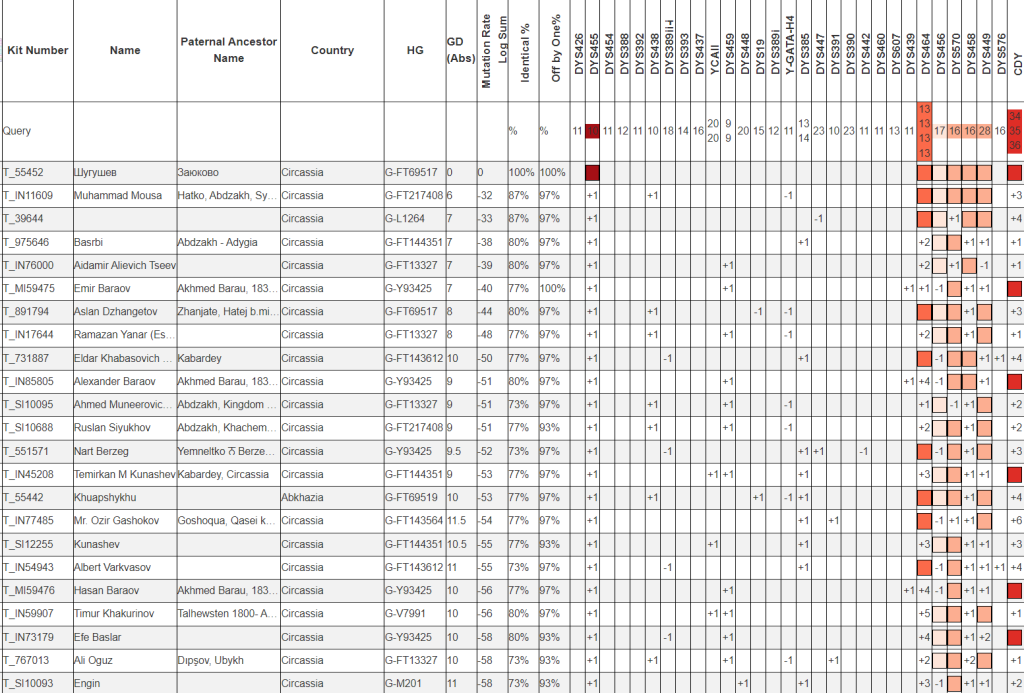Click the Abkhazia country cell
Viewport: 1024px width, 693px height.
[304, 497]
